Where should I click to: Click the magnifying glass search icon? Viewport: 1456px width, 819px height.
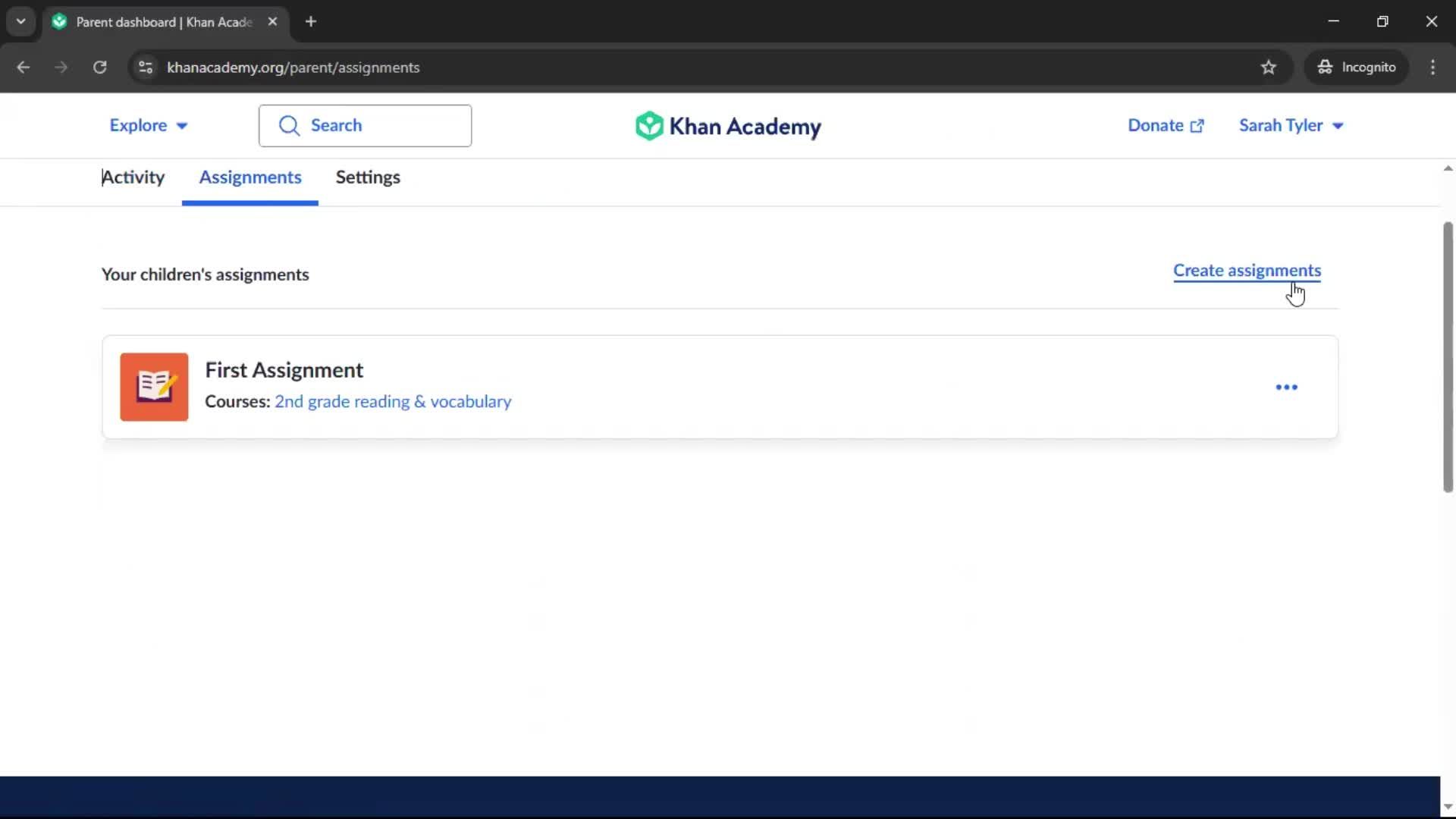pos(289,126)
